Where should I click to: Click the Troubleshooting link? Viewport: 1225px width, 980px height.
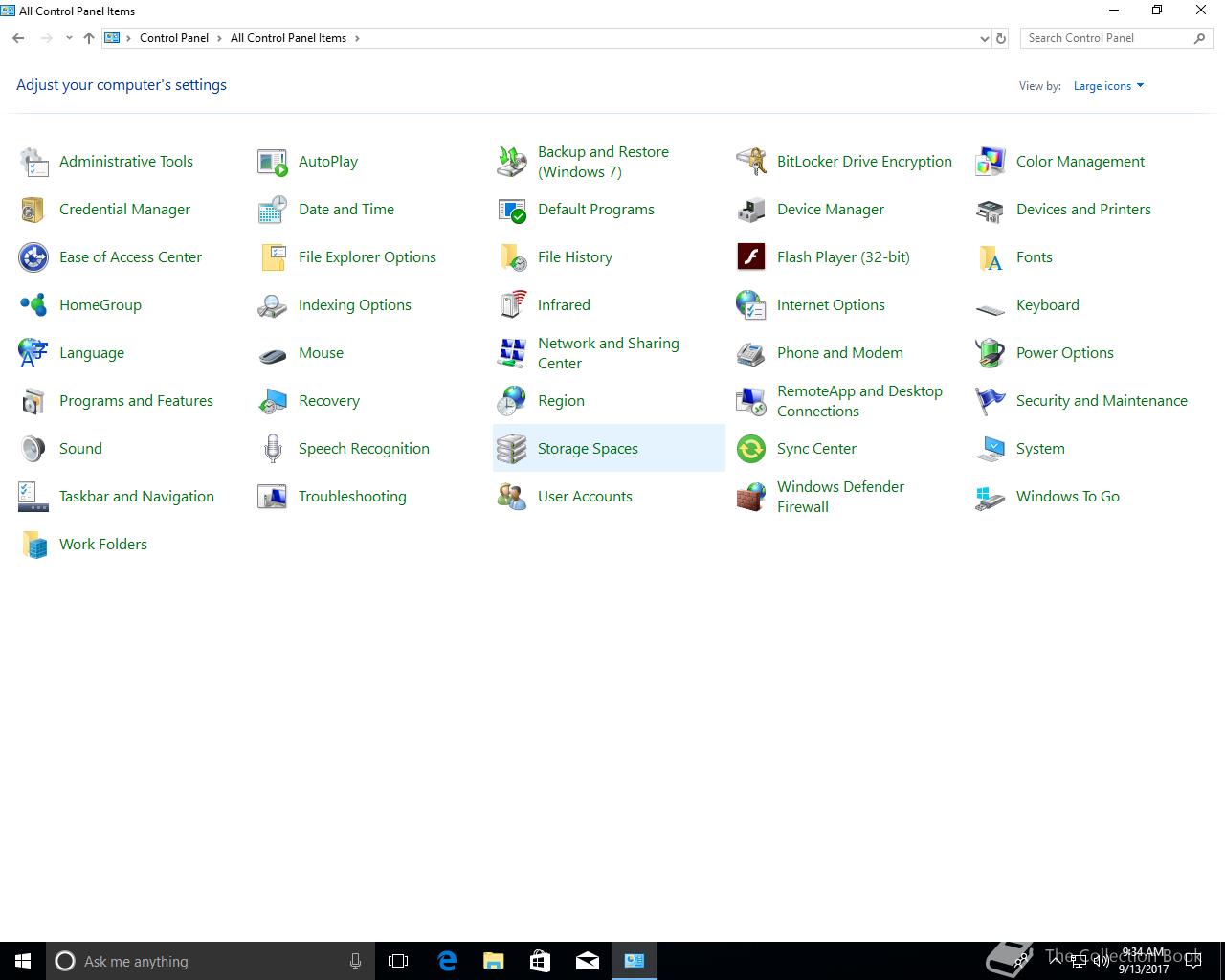coord(352,497)
